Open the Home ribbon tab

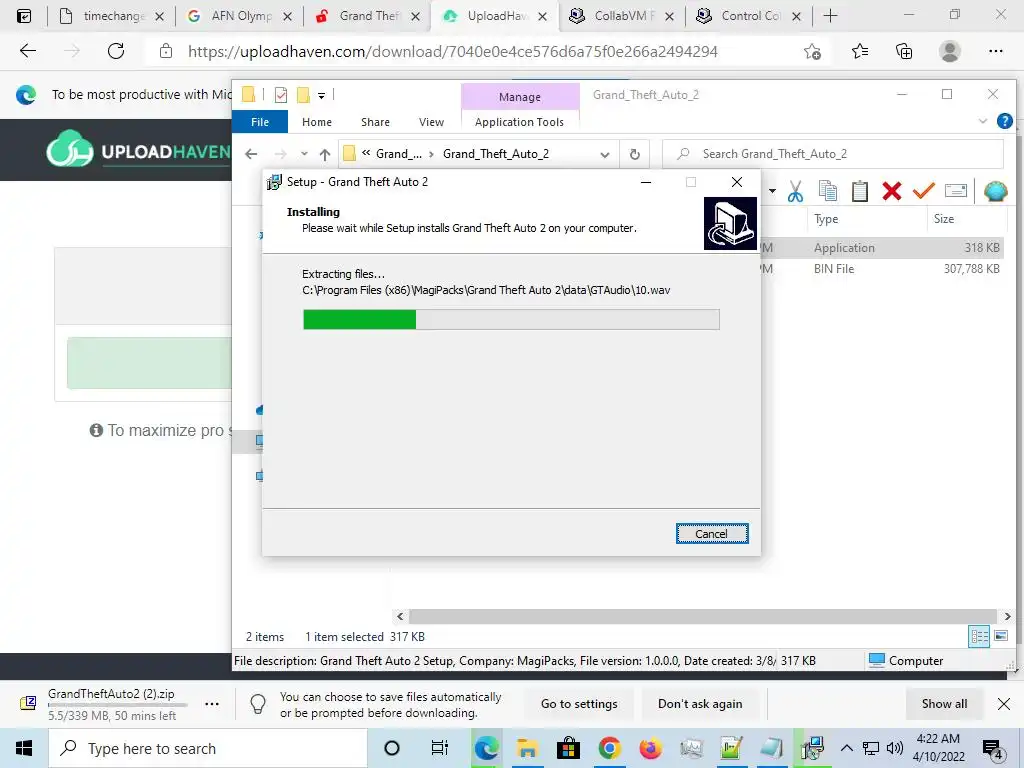317,122
